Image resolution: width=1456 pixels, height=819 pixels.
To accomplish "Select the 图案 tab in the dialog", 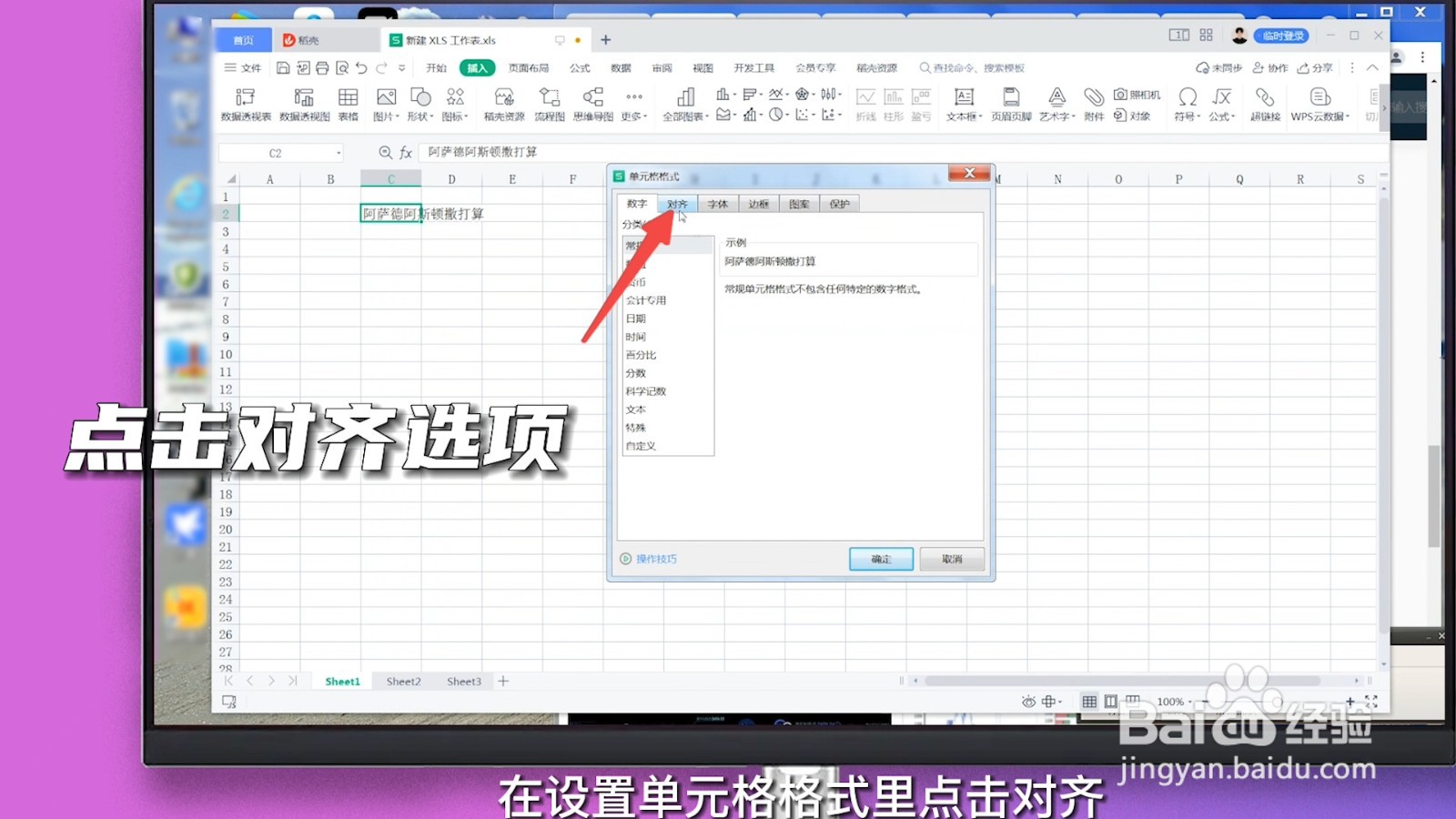I will [799, 204].
